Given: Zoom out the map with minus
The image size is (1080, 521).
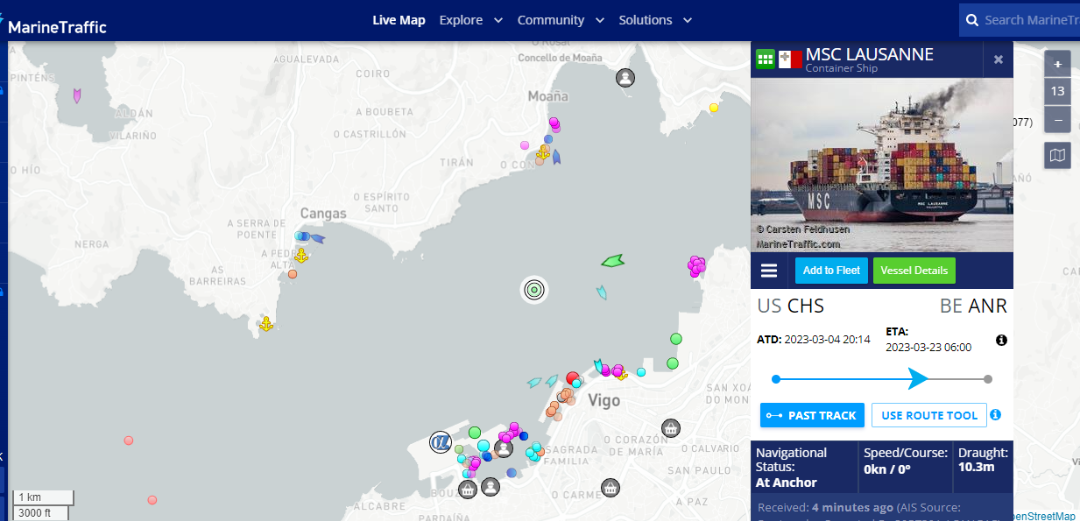Looking at the screenshot, I should (1057, 119).
